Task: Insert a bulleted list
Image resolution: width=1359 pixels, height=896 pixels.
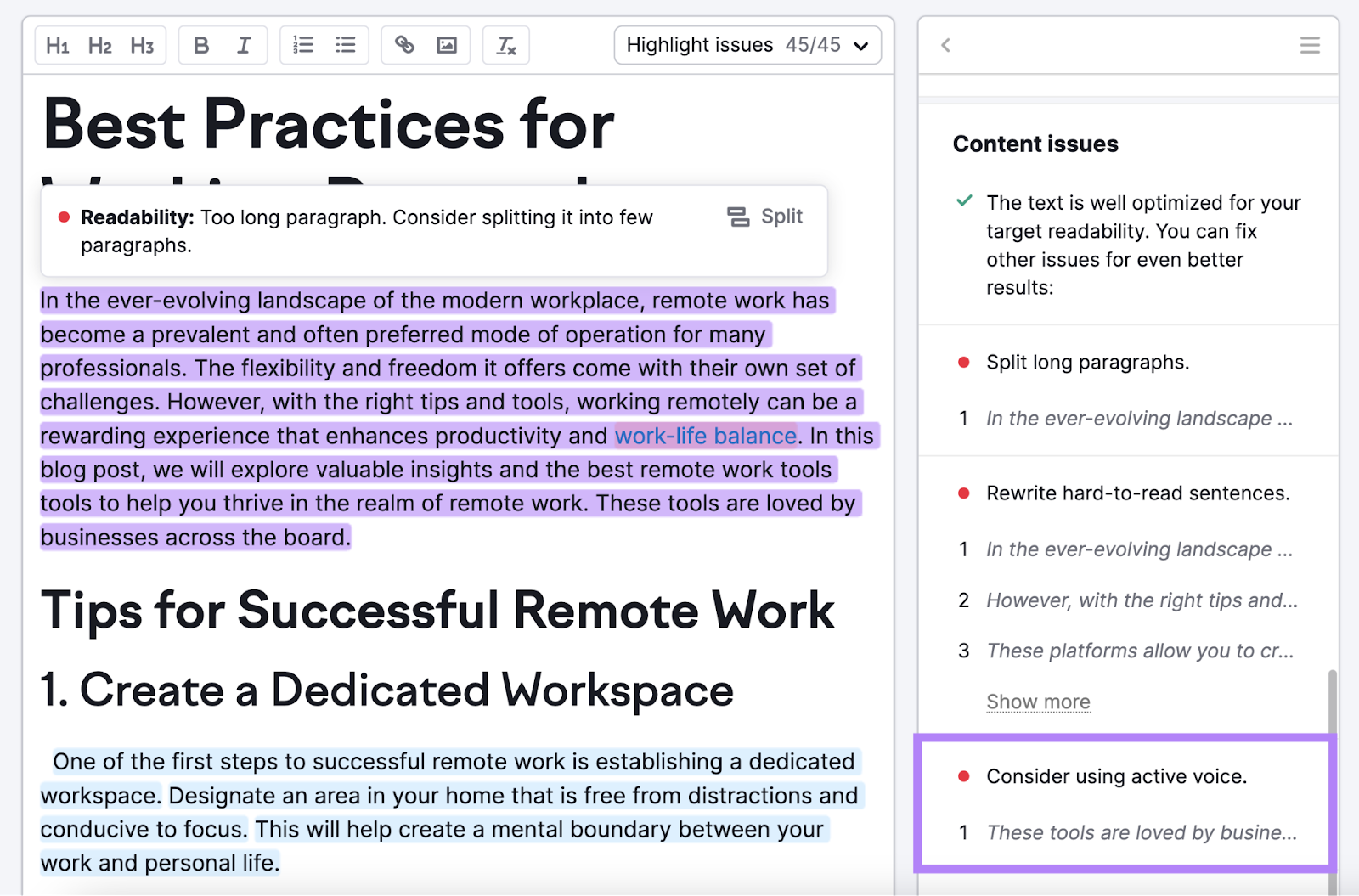Action: coord(345,45)
